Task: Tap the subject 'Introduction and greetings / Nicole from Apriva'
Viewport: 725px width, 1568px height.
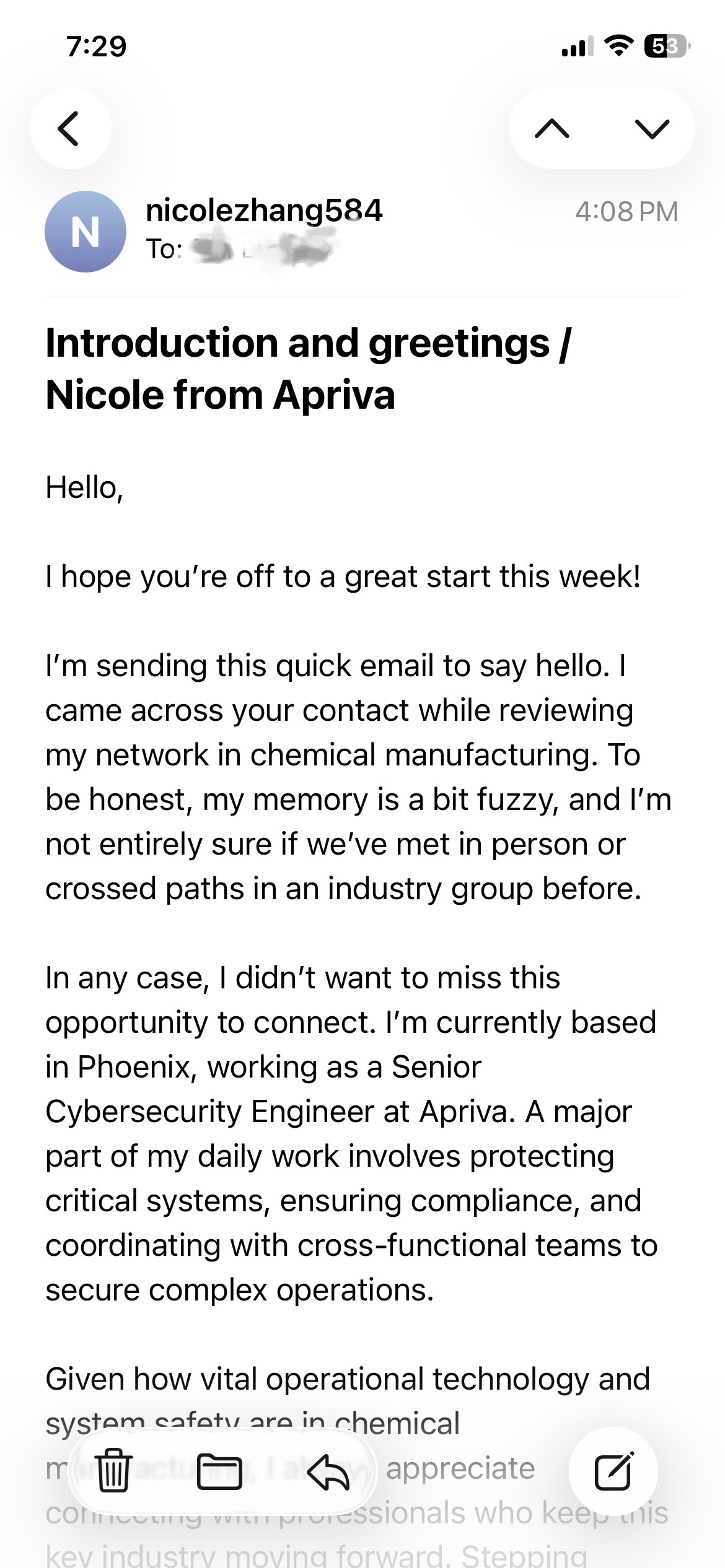Action: point(309,368)
